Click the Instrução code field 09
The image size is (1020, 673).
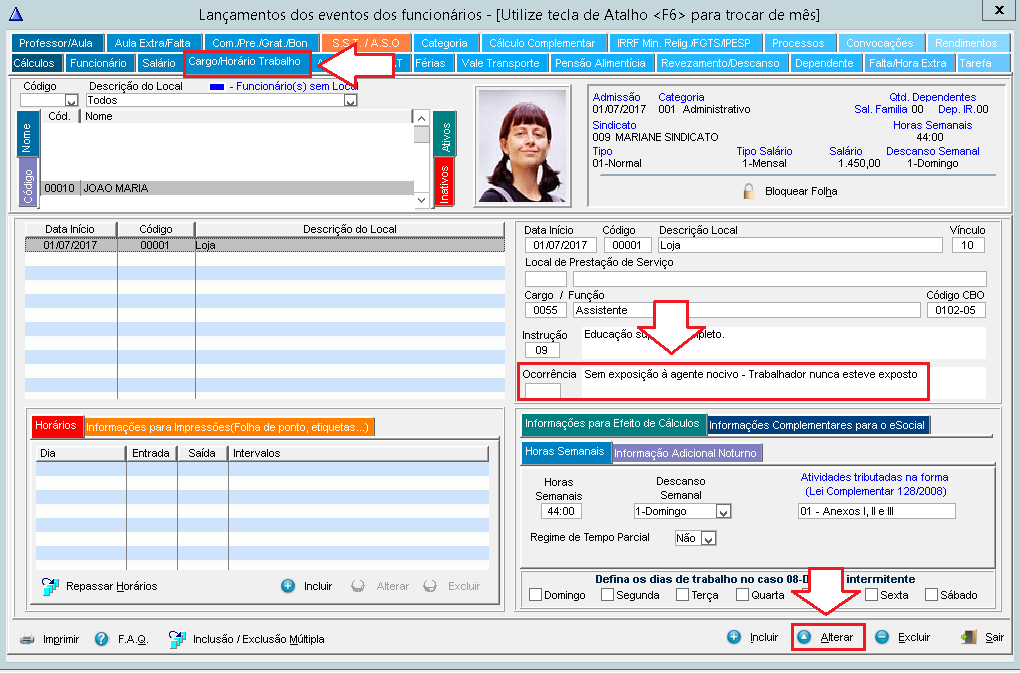click(541, 350)
